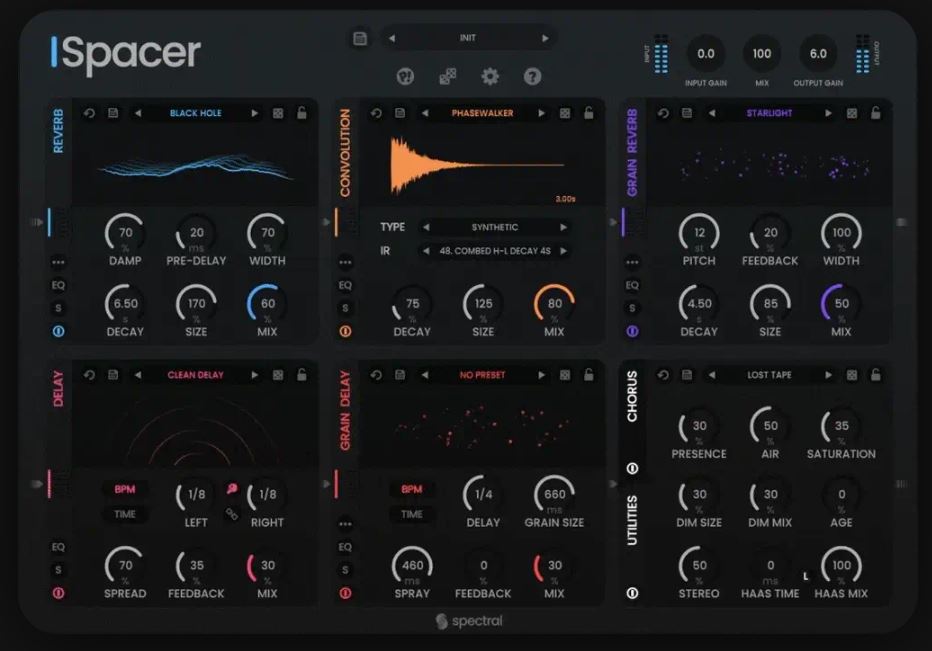Image resolution: width=932 pixels, height=651 pixels.
Task: Reset the Grain Reverb module
Action: [x=663, y=113]
